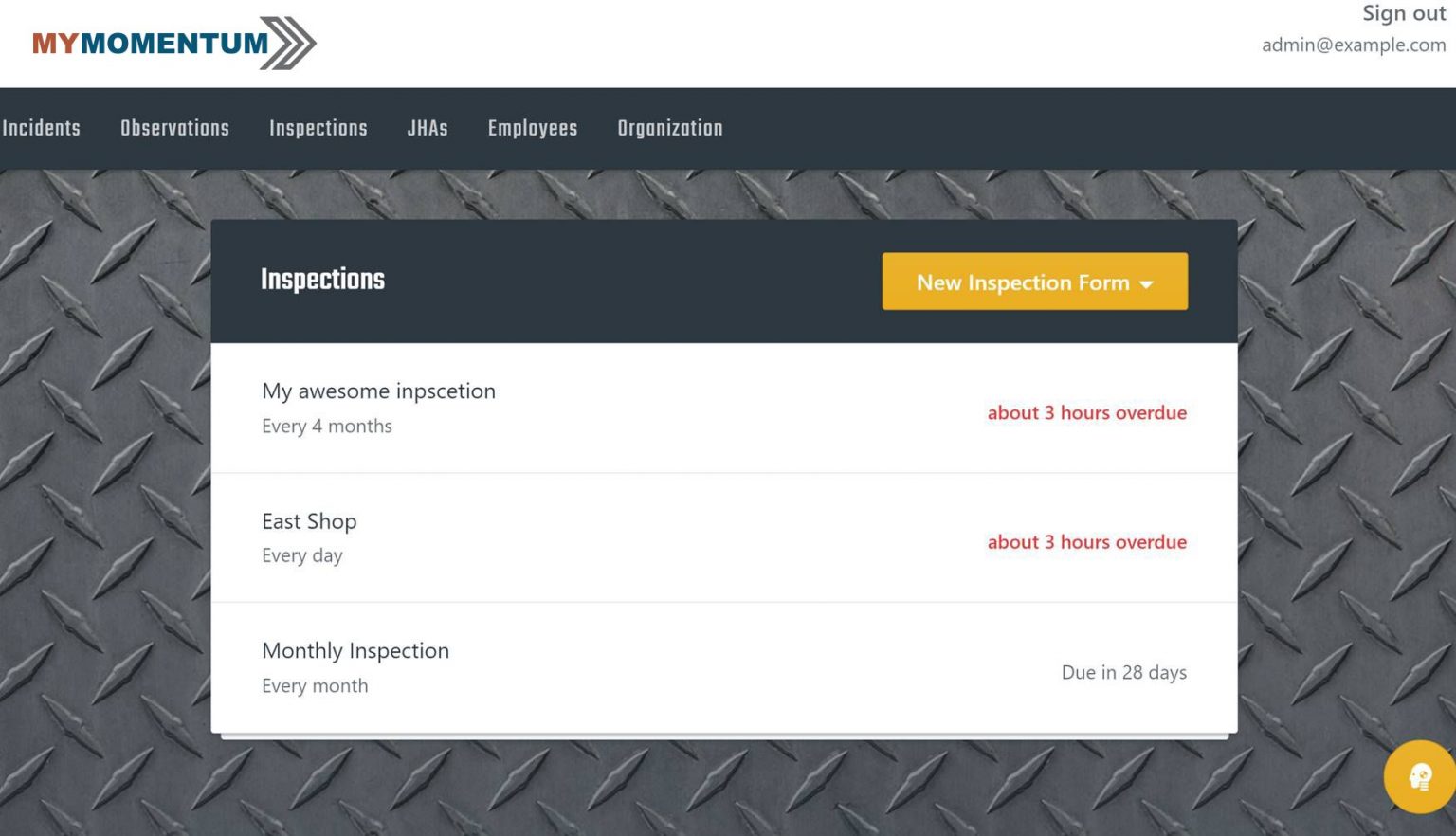1456x836 pixels.
Task: Switch to the Organization menu
Action: [x=670, y=128]
